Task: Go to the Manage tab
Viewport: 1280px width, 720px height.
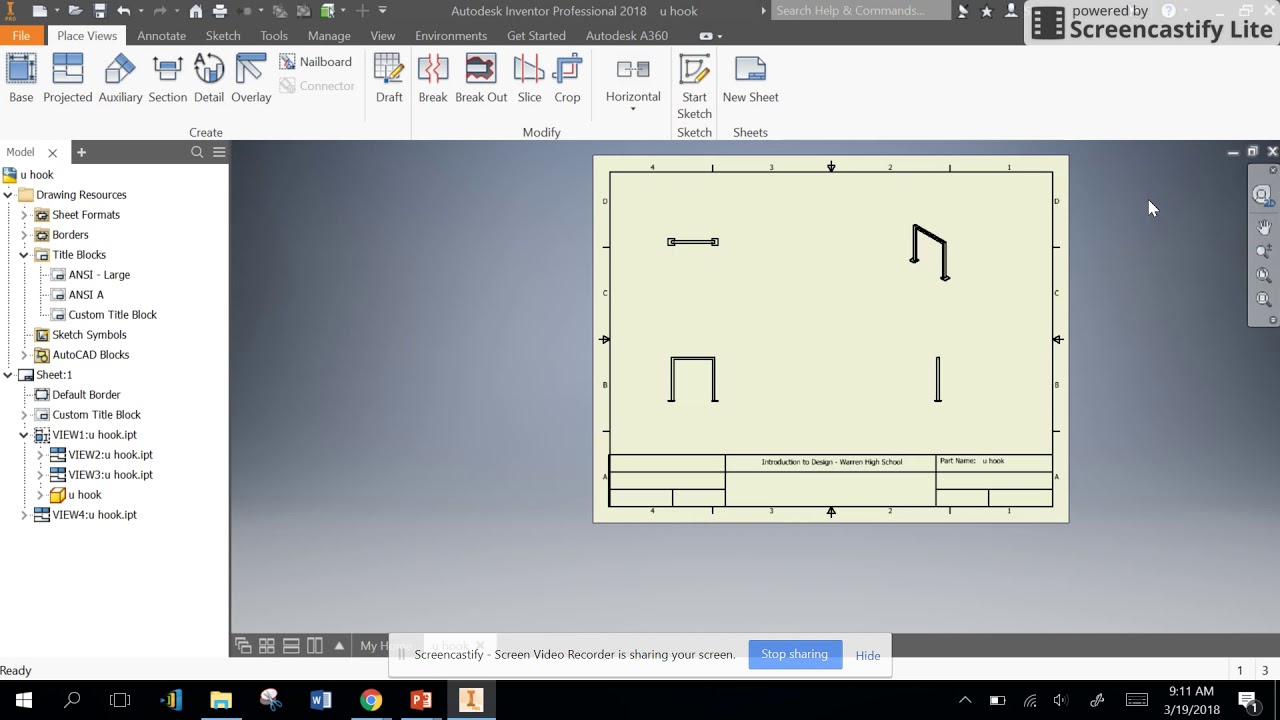Action: click(329, 36)
